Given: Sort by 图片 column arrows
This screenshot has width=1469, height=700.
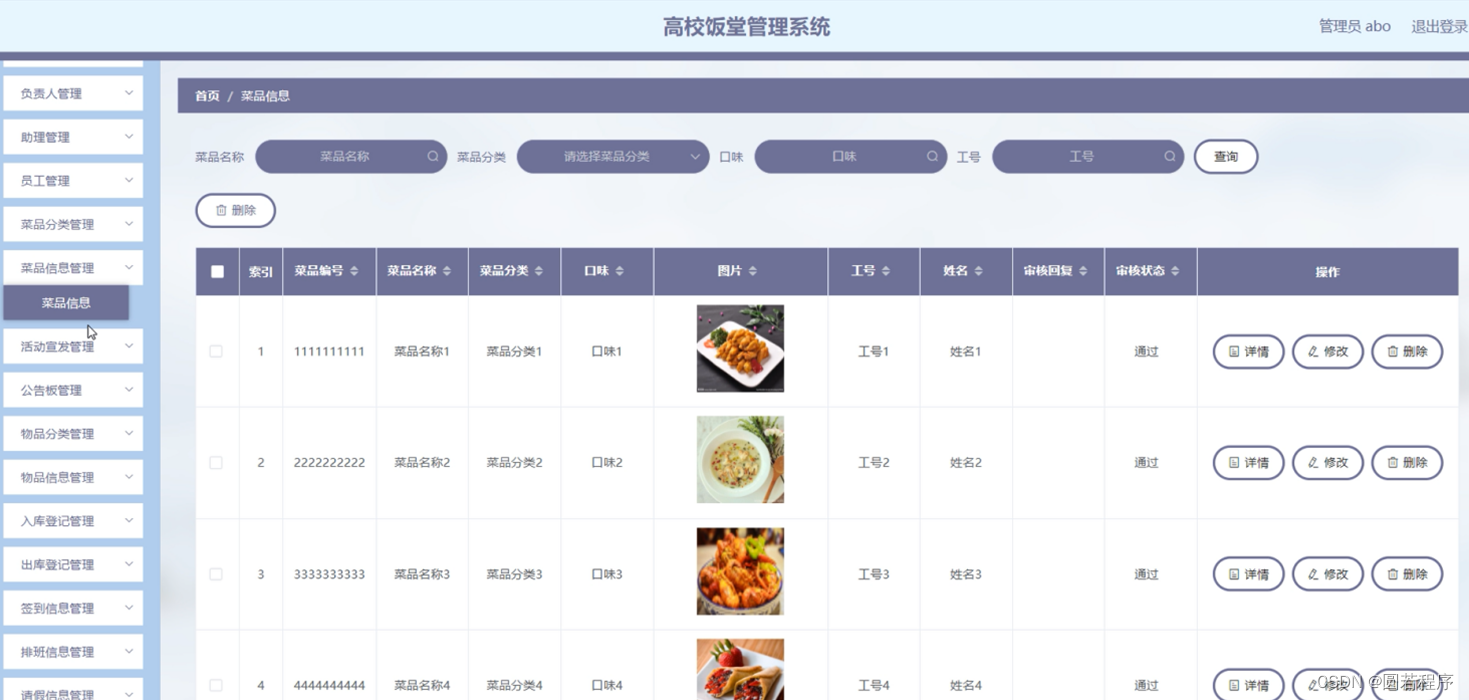Looking at the screenshot, I should (x=752, y=271).
